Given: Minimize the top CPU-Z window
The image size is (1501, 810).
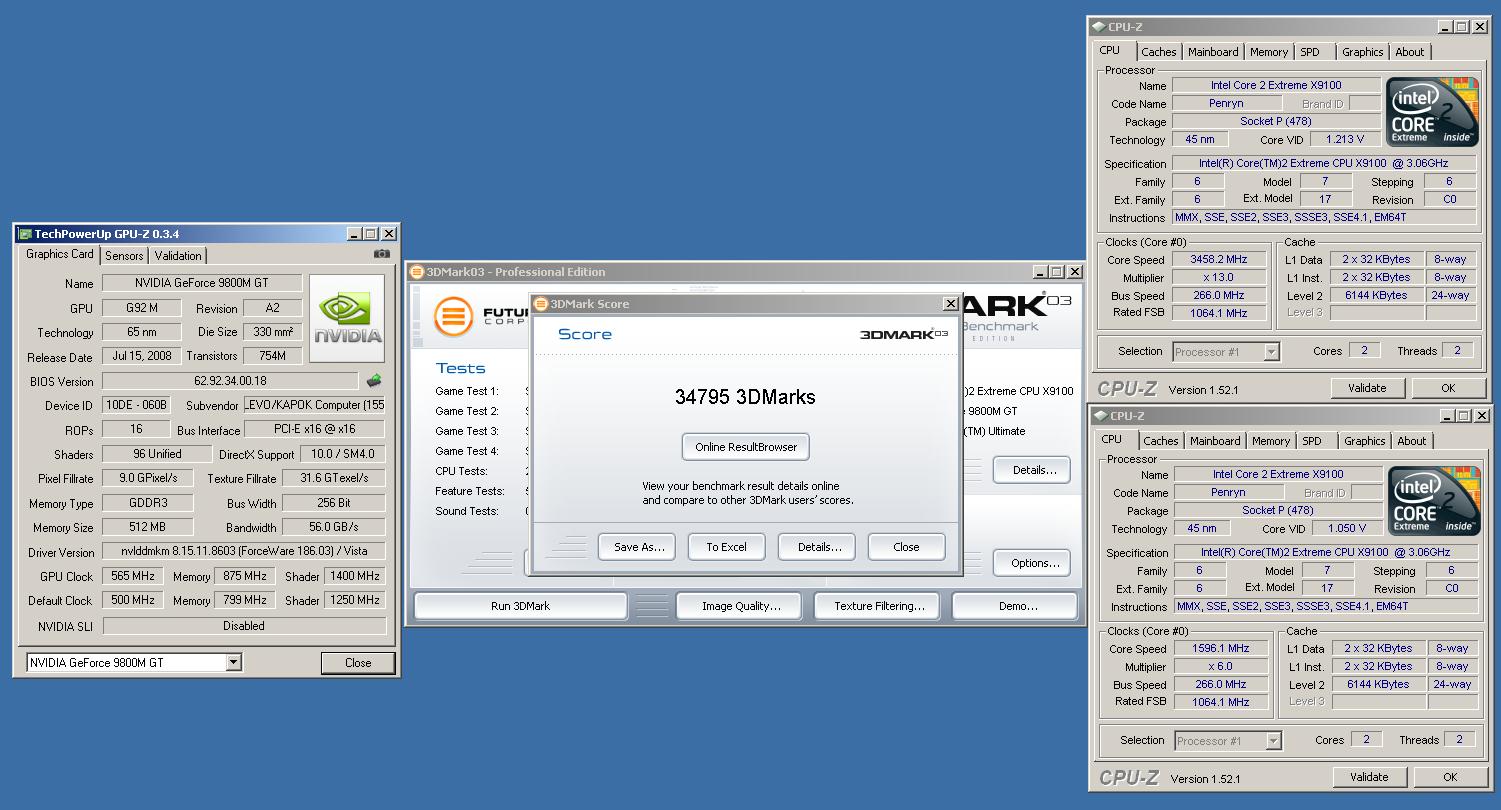Looking at the screenshot, I should point(1446,27).
